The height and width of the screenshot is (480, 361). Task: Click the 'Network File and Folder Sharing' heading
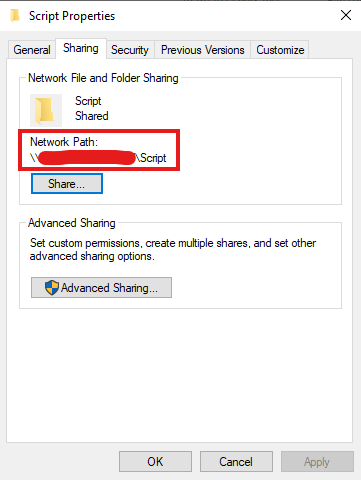coord(103,78)
